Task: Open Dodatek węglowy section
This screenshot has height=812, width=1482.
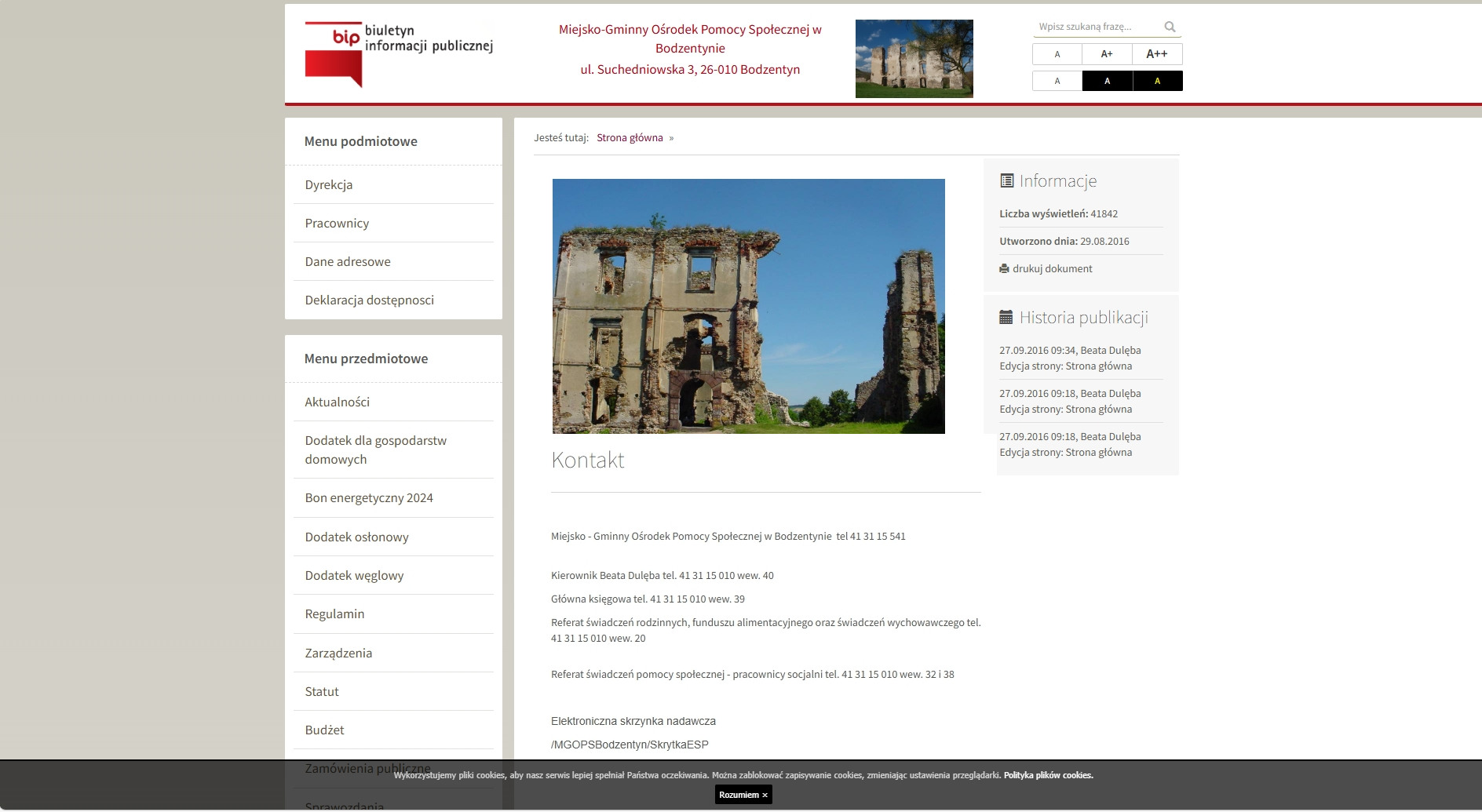Action: click(x=354, y=575)
